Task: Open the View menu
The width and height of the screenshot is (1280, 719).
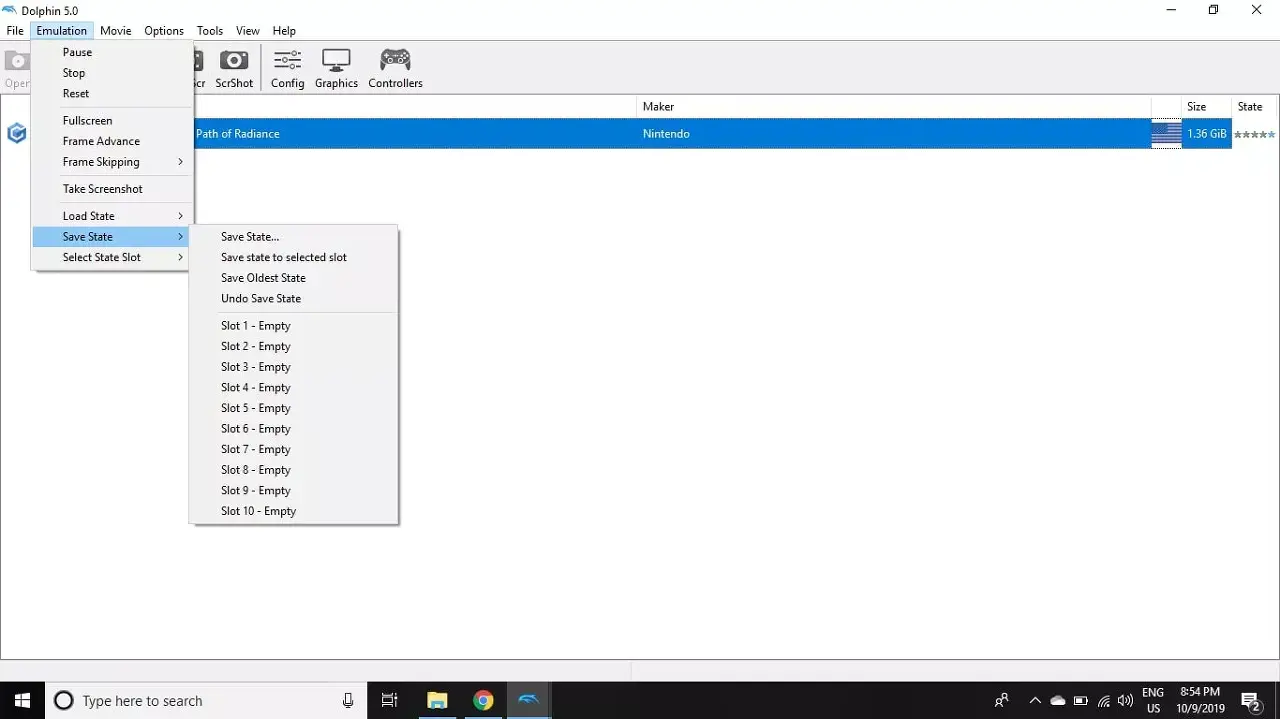Action: 248,31
